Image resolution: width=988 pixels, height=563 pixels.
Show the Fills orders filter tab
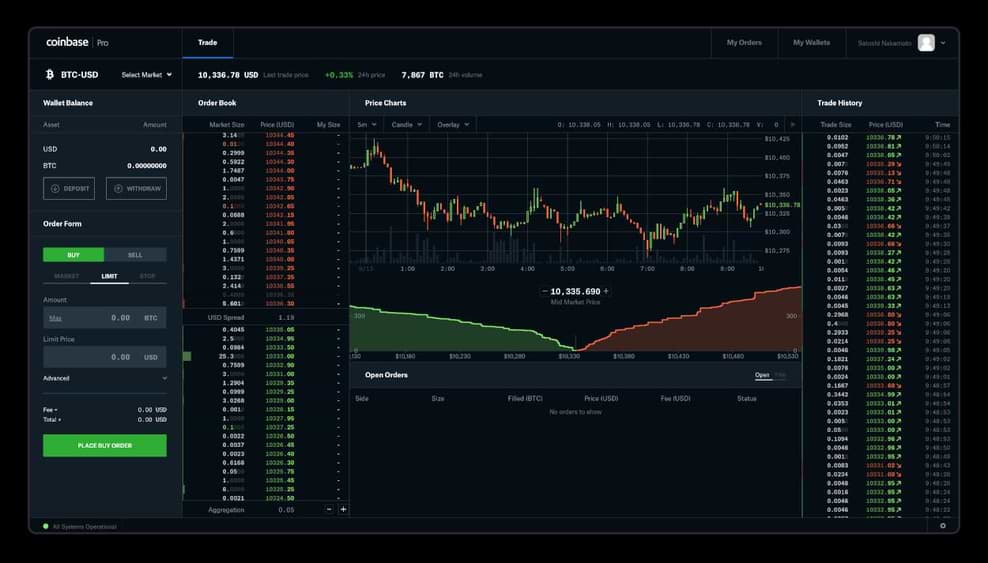click(x=780, y=375)
